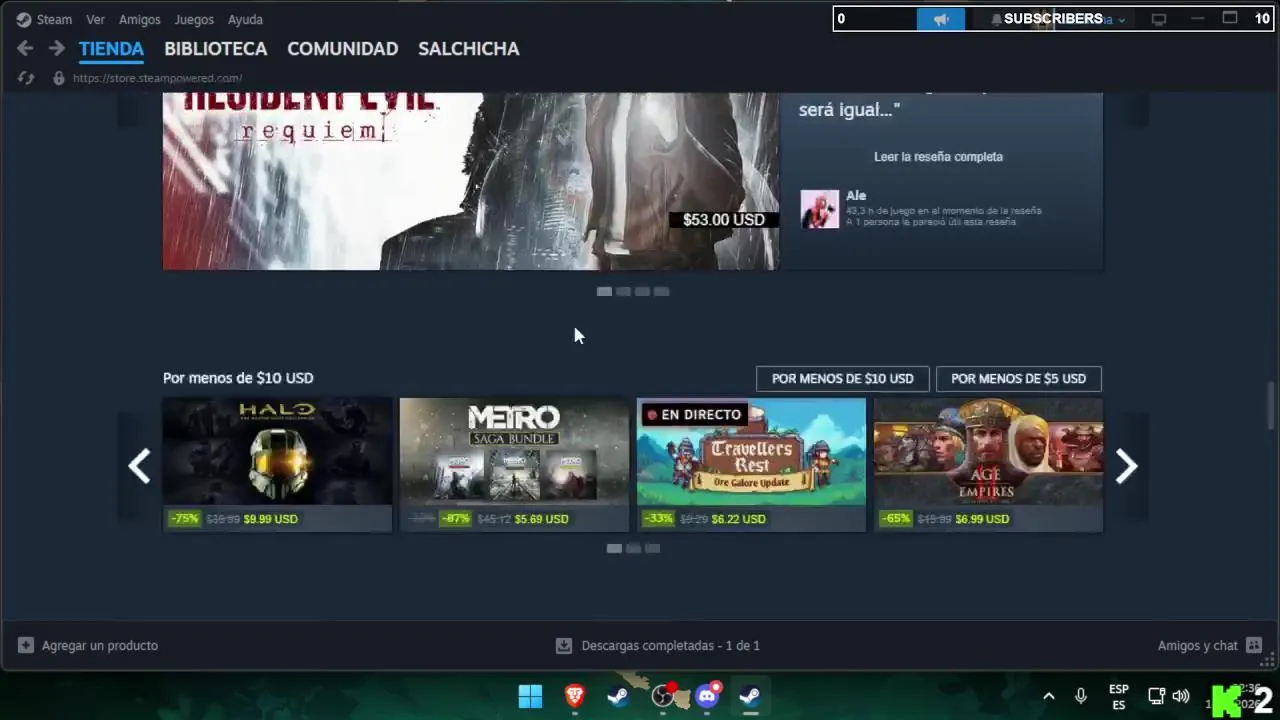1280x720 pixels.
Task: Click the EN DIRECTO live badge
Action: click(x=695, y=414)
